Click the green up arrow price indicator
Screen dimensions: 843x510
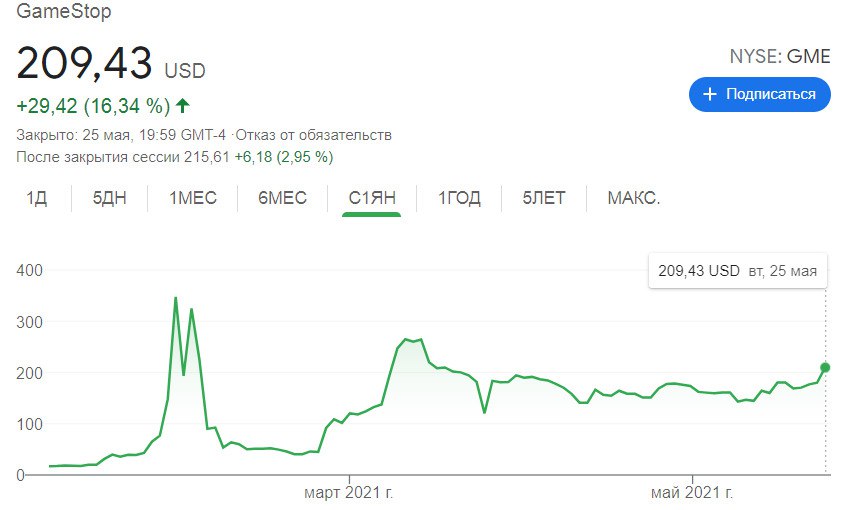point(183,105)
